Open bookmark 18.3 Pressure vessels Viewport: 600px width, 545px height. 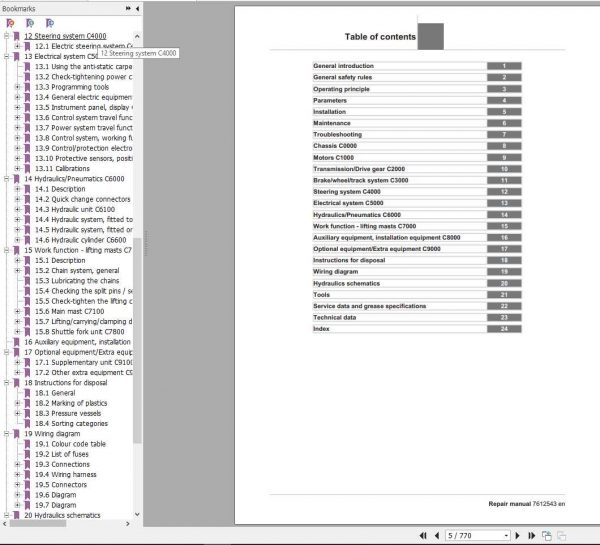tap(68, 413)
